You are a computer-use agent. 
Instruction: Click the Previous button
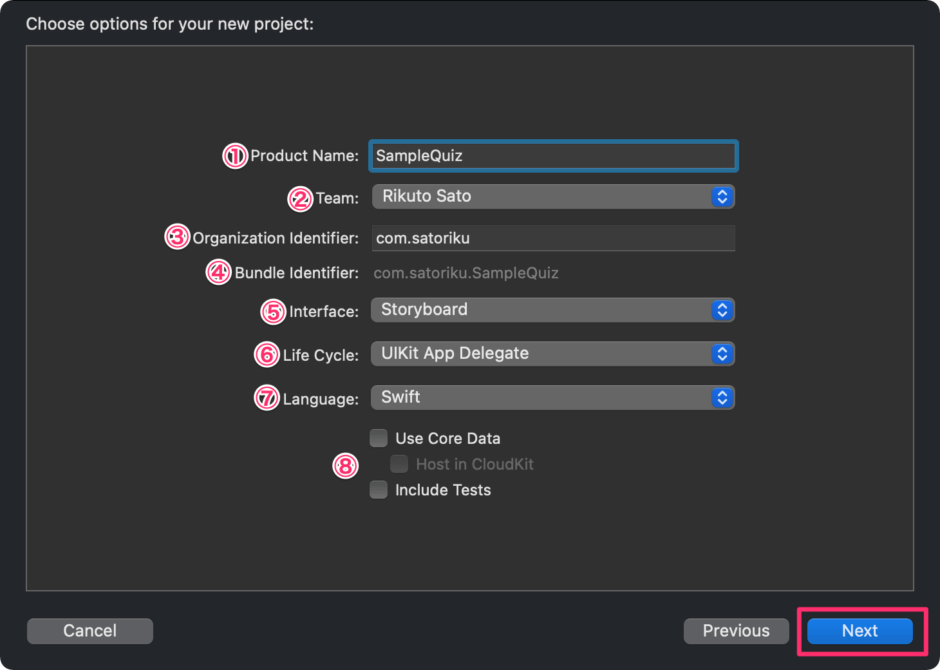click(736, 631)
